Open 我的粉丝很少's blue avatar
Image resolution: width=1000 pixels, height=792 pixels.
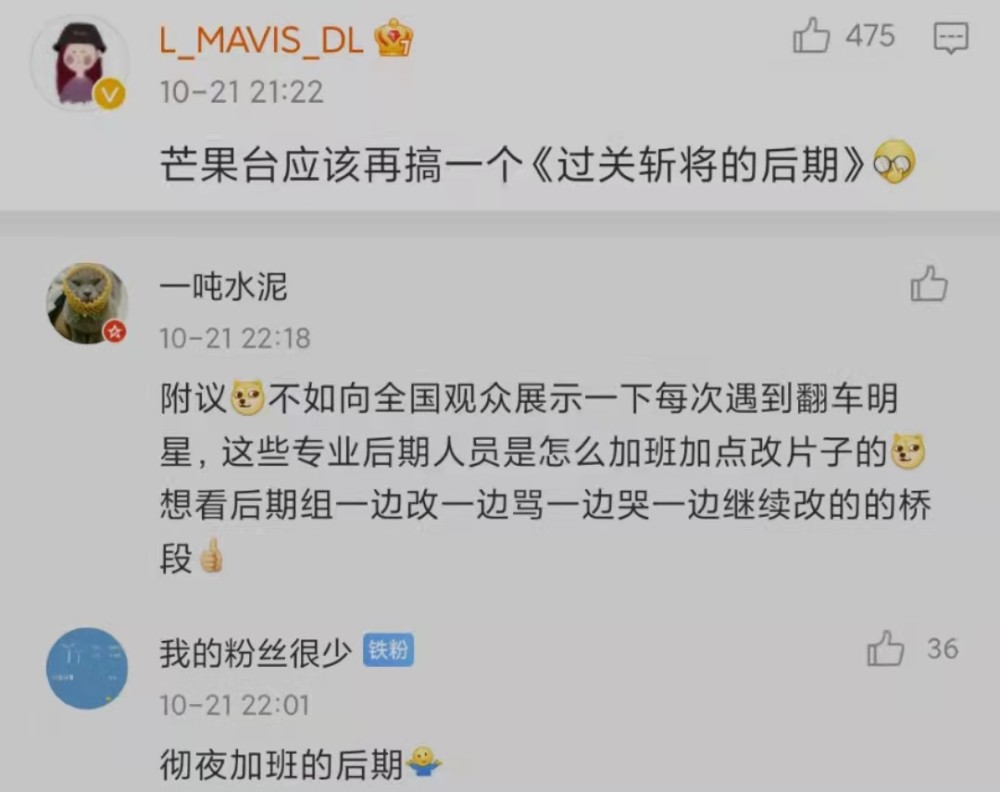click(87, 668)
